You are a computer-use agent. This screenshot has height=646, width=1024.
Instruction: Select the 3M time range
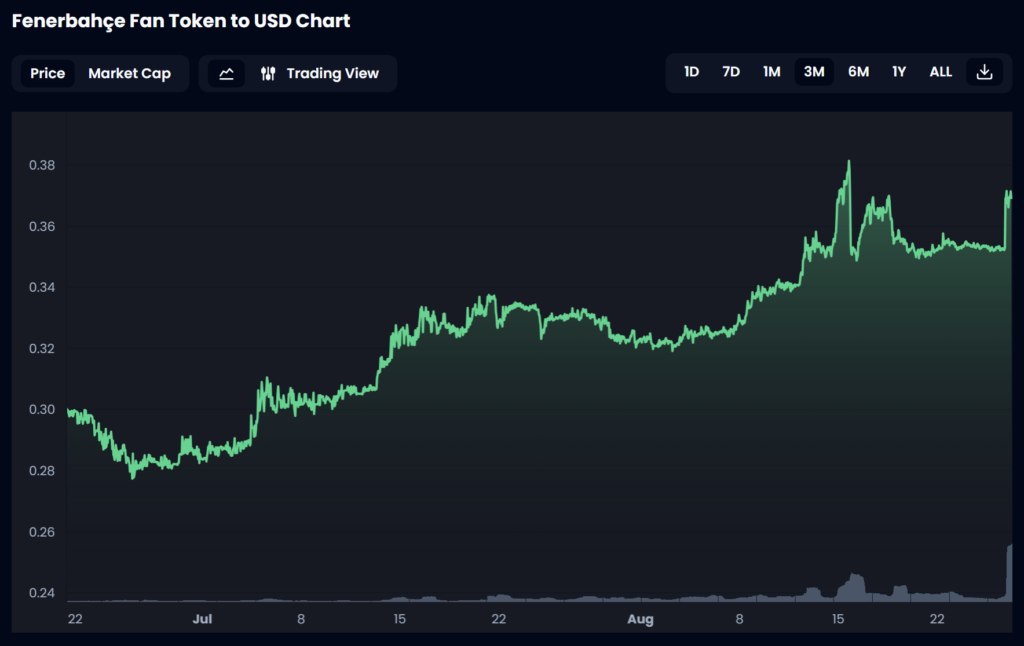[814, 72]
